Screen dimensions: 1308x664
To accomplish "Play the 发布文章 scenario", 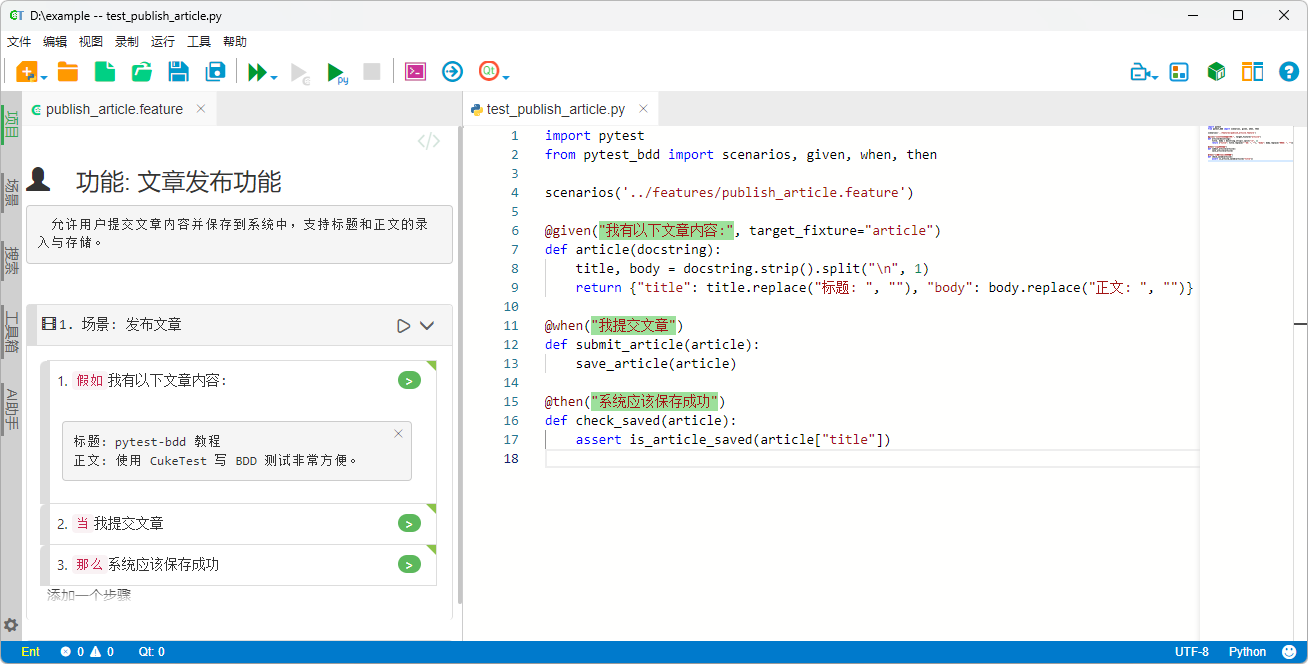I will point(403,325).
